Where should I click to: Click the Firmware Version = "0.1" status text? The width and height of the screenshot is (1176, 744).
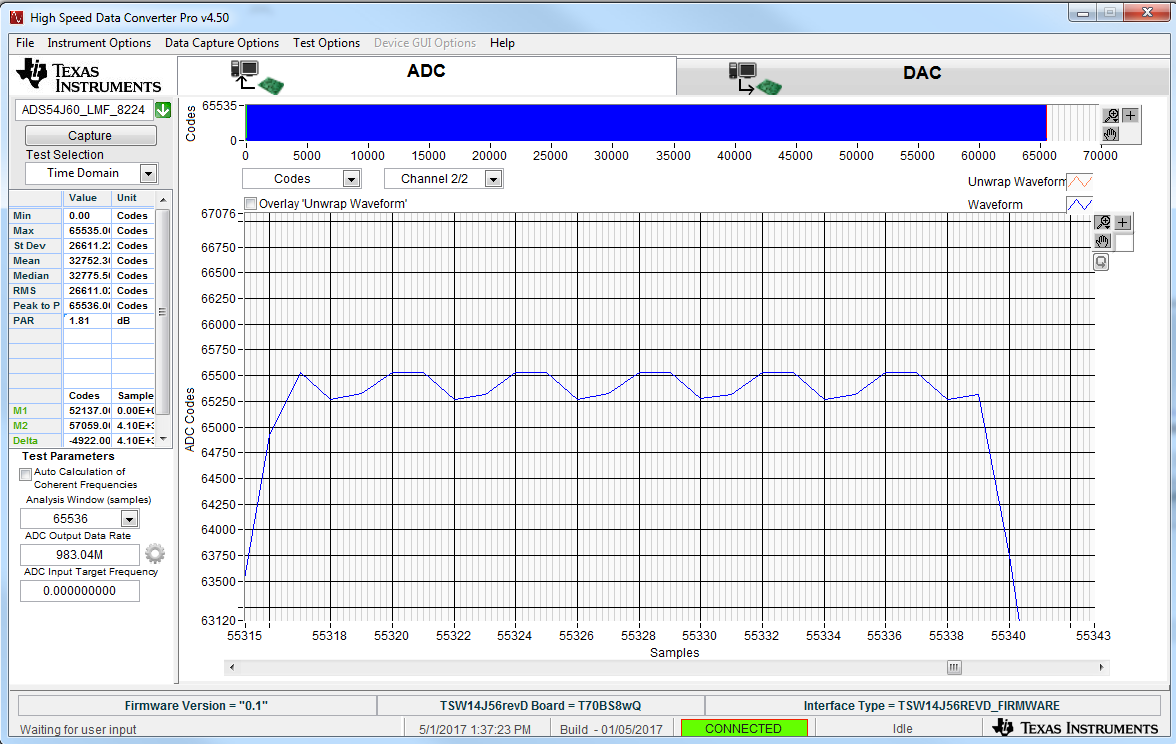[x=196, y=706]
